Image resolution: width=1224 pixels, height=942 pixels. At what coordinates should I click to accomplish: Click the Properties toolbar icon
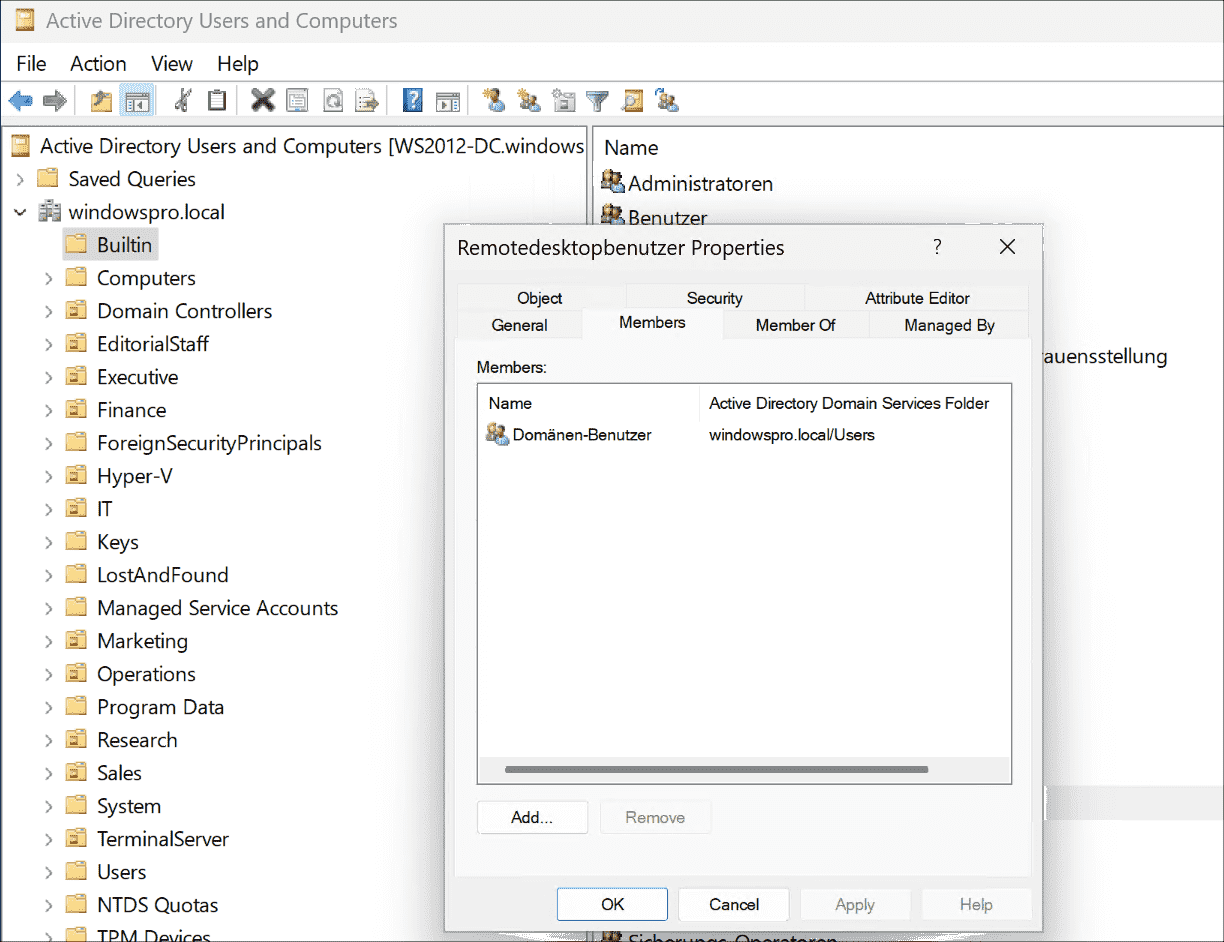coord(297,100)
